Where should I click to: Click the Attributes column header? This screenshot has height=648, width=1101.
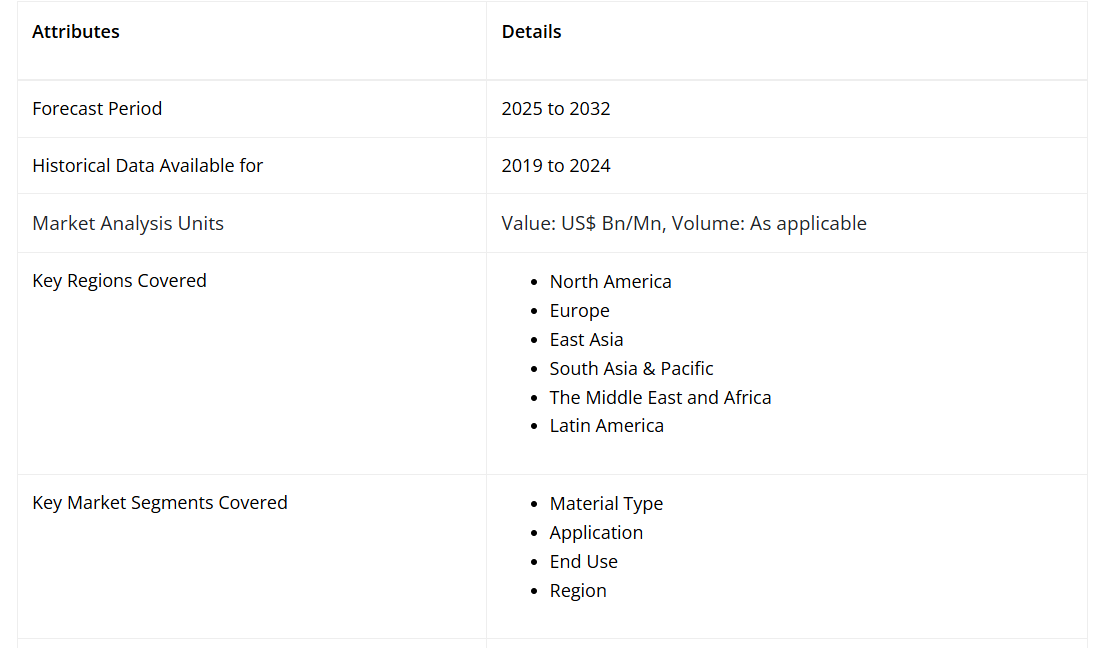[x=76, y=32]
